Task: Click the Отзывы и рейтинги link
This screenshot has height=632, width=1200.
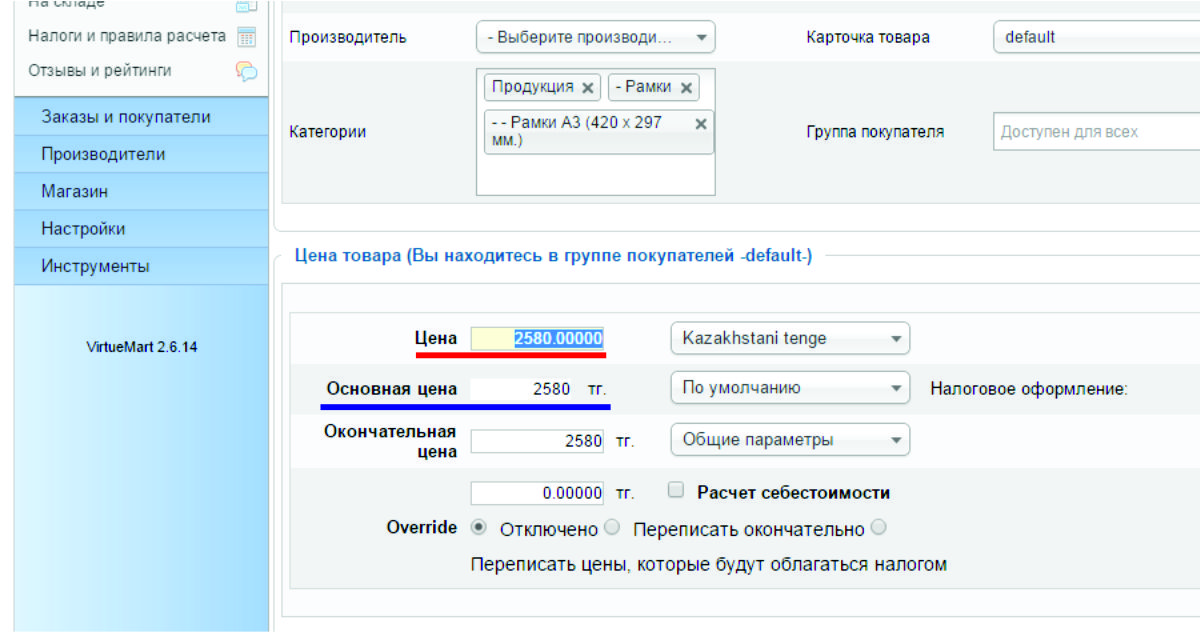Action: 99,71
